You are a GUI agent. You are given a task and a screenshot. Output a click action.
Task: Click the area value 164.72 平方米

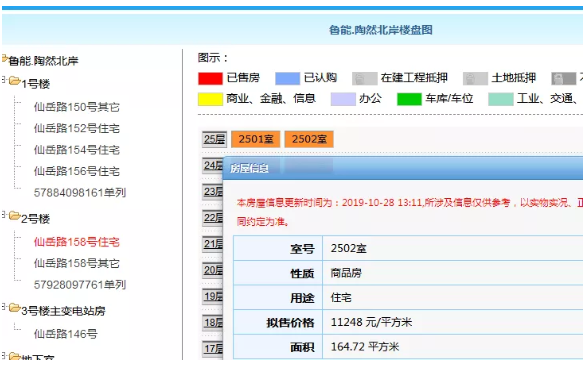click(x=365, y=347)
